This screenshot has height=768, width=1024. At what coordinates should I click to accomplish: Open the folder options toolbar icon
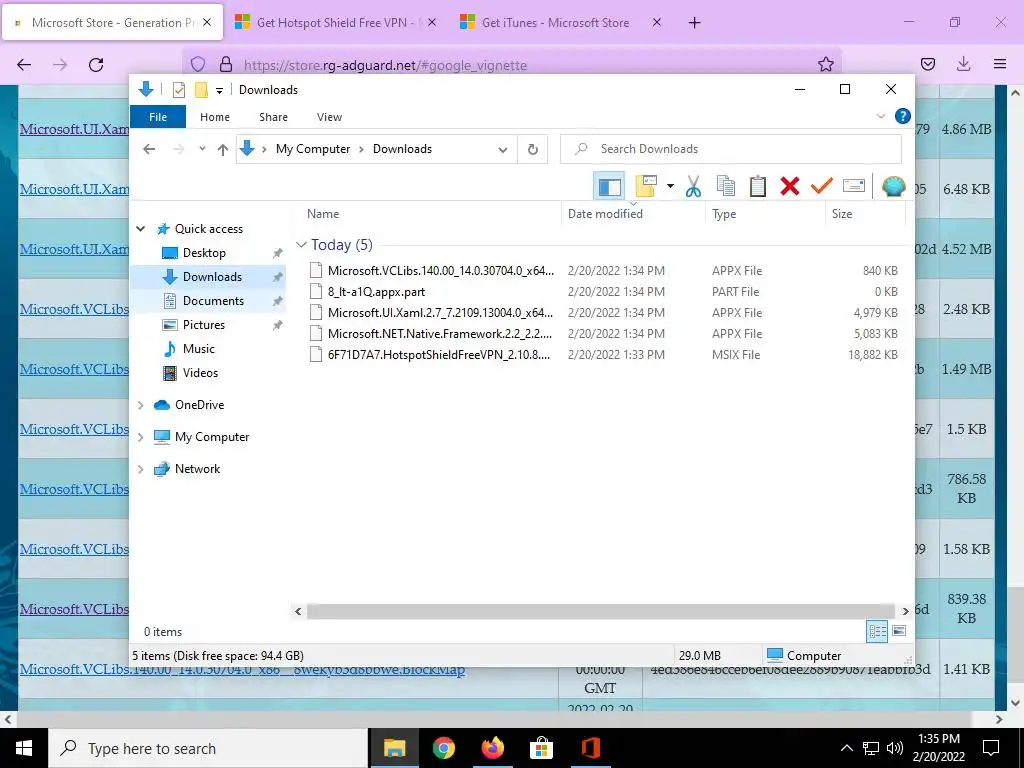tap(646, 186)
